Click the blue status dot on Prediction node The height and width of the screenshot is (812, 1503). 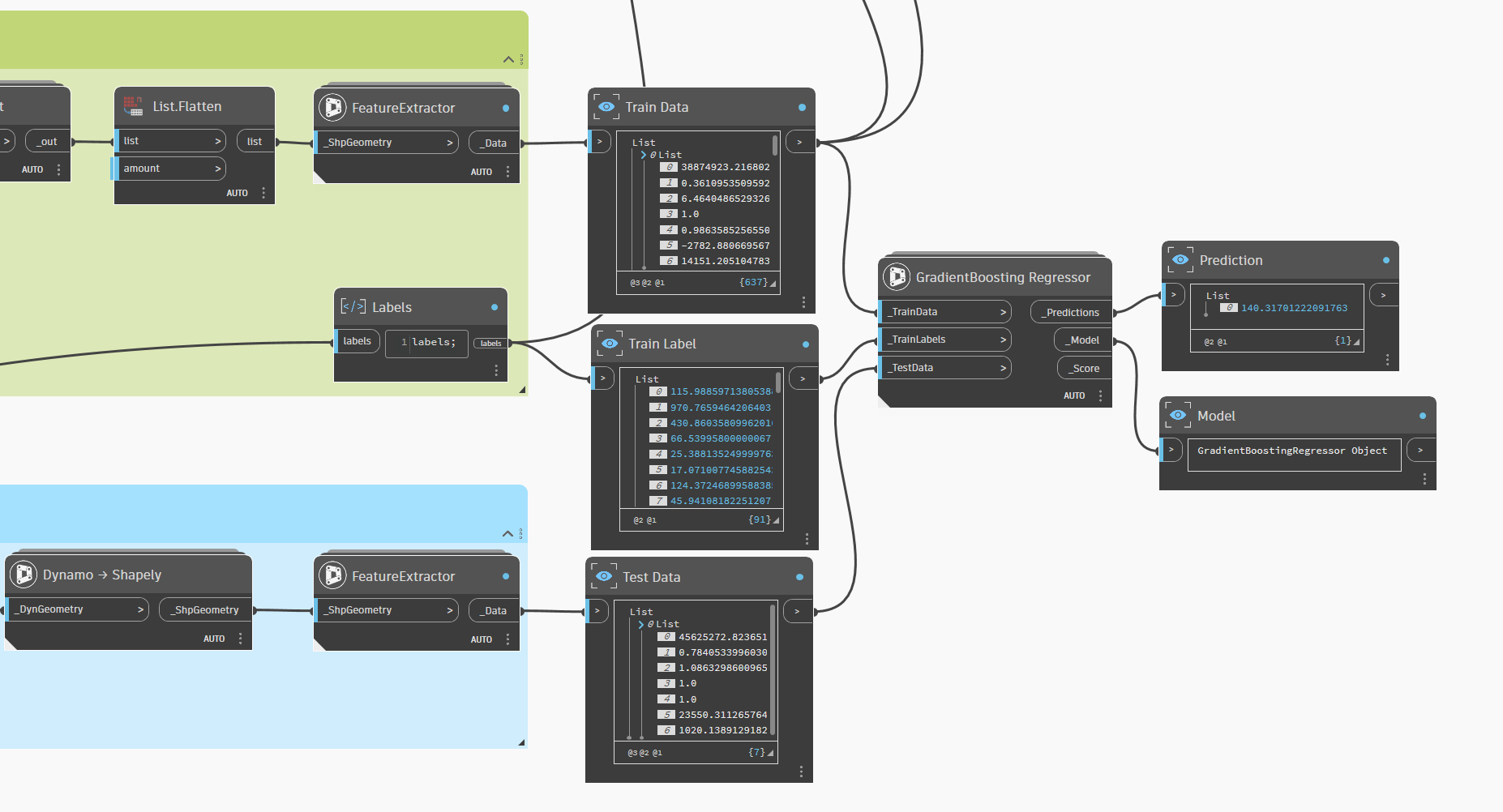tap(1386, 260)
